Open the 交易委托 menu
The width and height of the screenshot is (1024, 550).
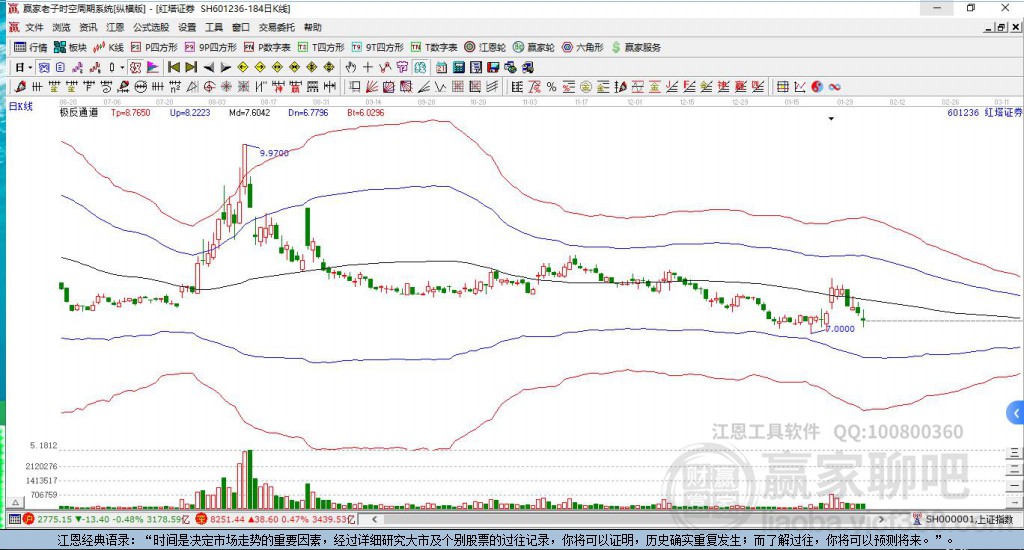(x=276, y=27)
